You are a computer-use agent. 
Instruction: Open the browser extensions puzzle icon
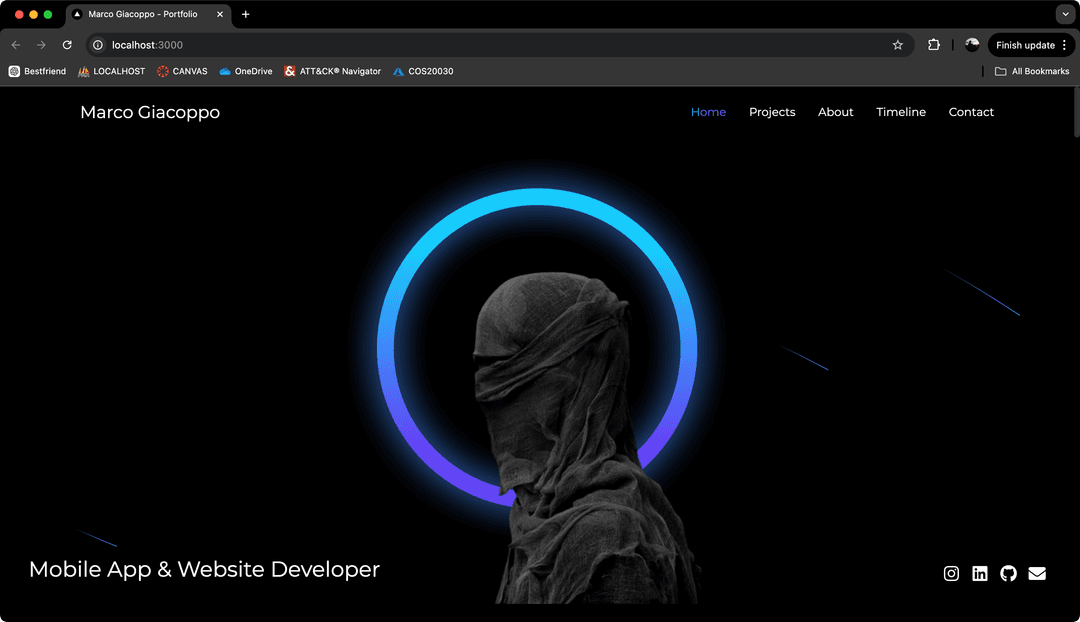[934, 45]
